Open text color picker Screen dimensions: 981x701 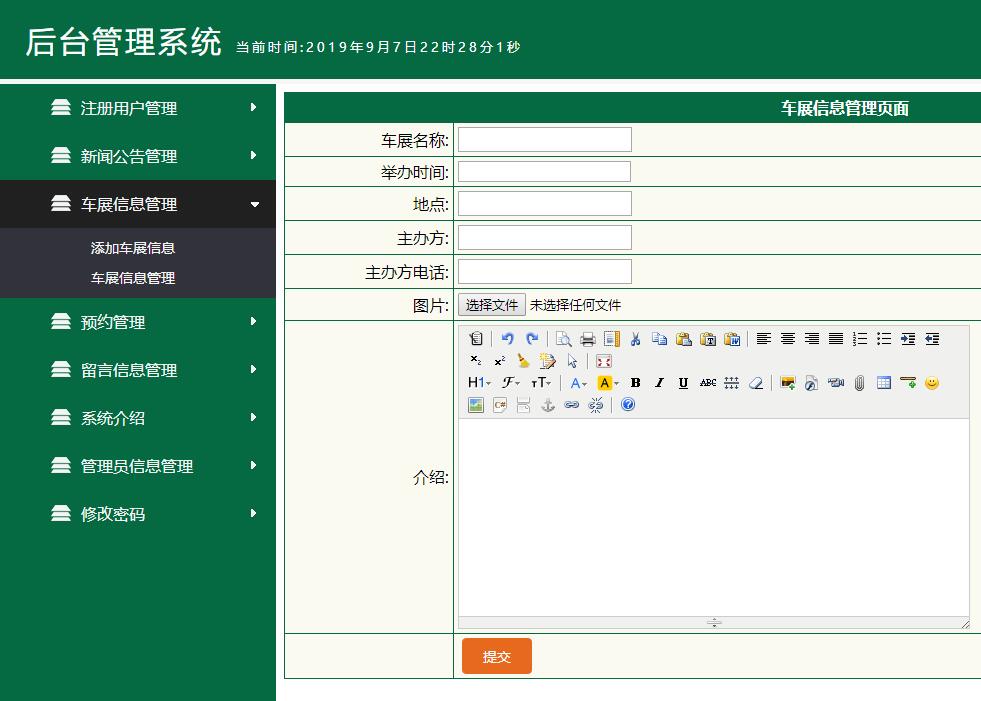coord(578,383)
